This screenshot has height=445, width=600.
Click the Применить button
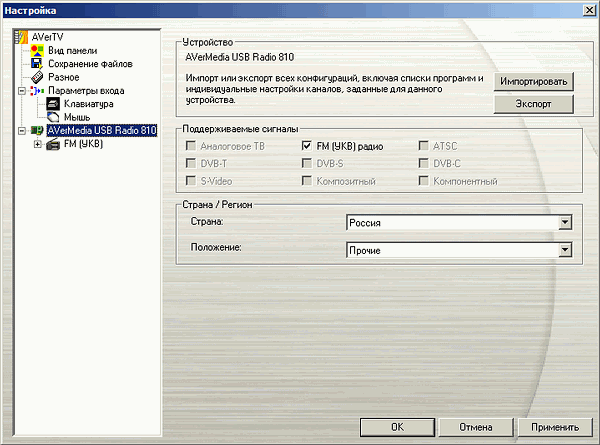coord(555,427)
